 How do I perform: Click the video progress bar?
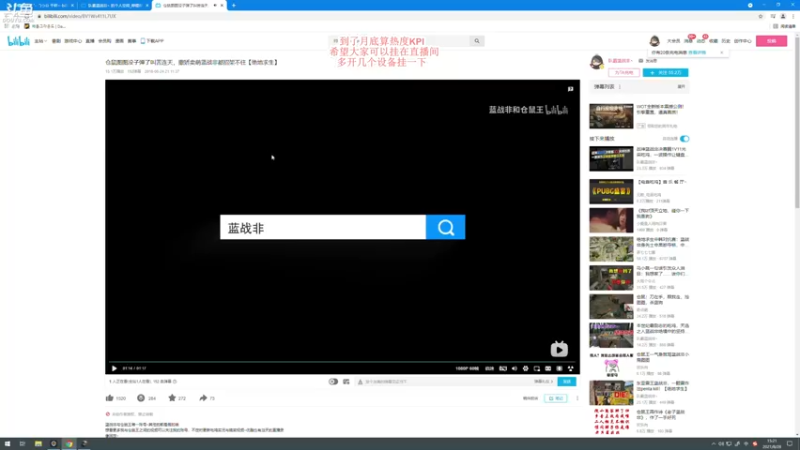click(x=342, y=362)
